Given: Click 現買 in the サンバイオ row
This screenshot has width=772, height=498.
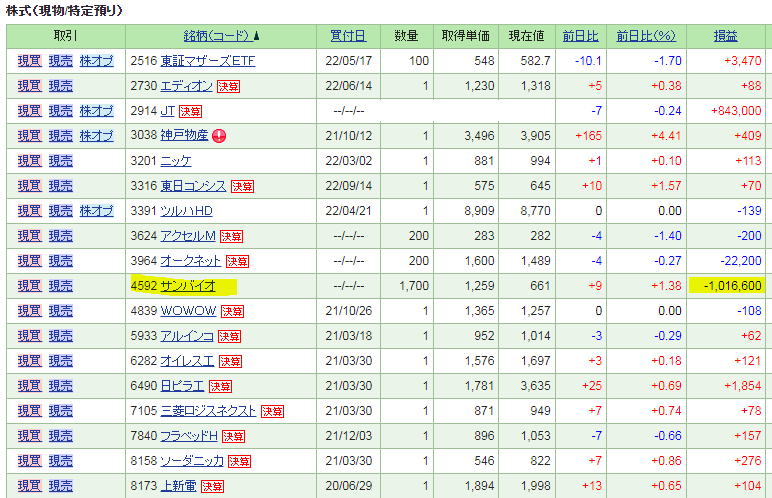Looking at the screenshot, I should pyautogui.click(x=30, y=286).
